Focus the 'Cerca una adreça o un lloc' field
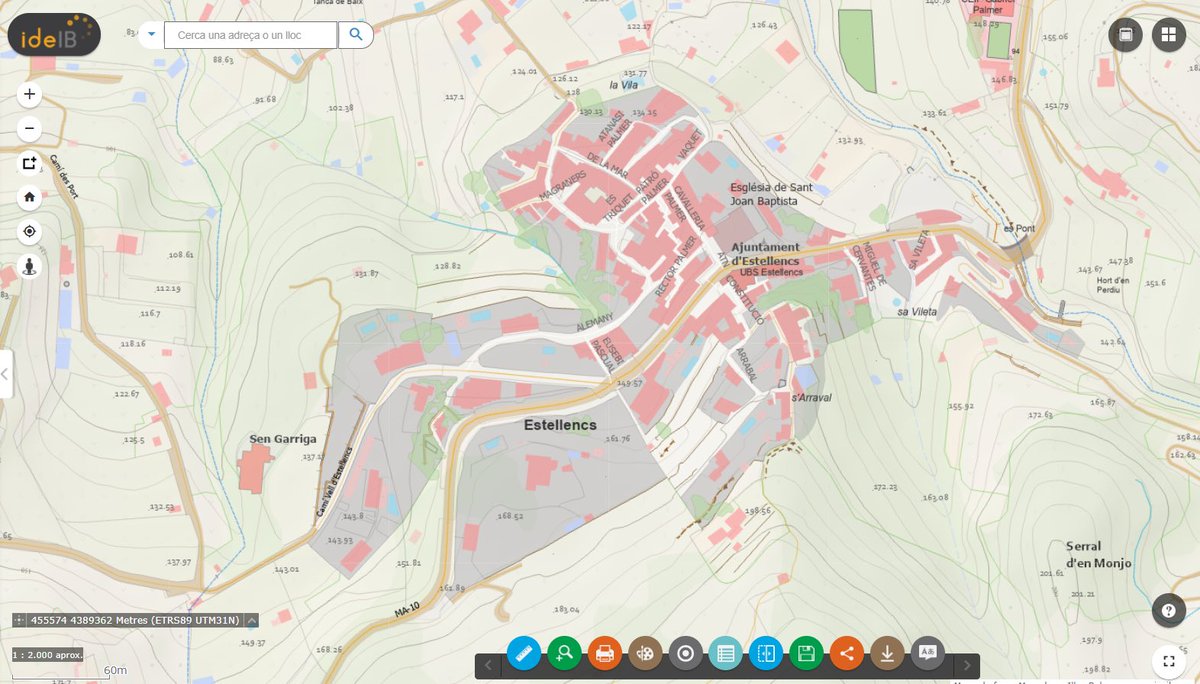The height and width of the screenshot is (684, 1200). tap(251, 35)
